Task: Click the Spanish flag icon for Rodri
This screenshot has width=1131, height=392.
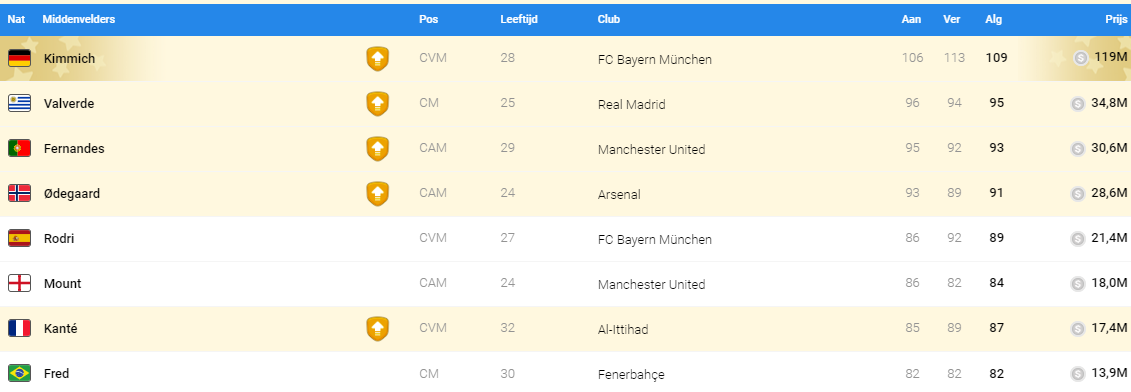Action: (x=19, y=238)
